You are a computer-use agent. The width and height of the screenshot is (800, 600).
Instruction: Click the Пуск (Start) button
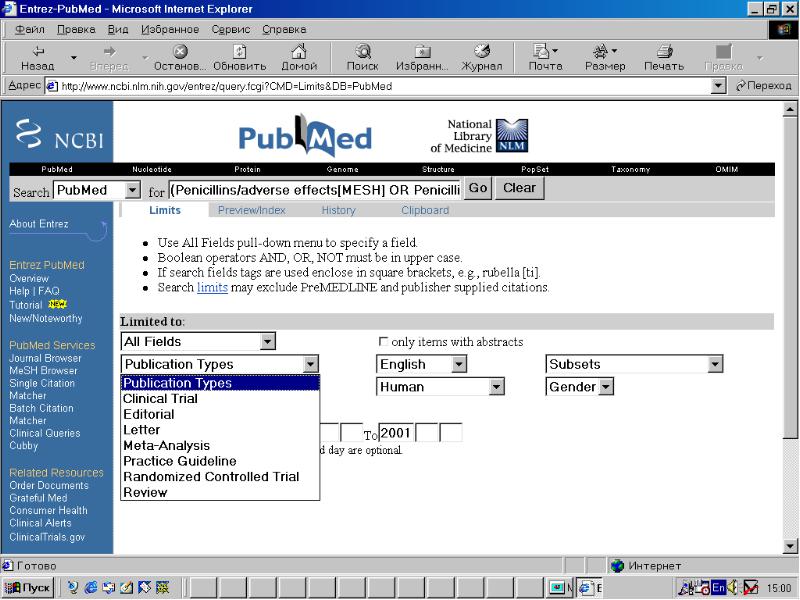click(28, 588)
